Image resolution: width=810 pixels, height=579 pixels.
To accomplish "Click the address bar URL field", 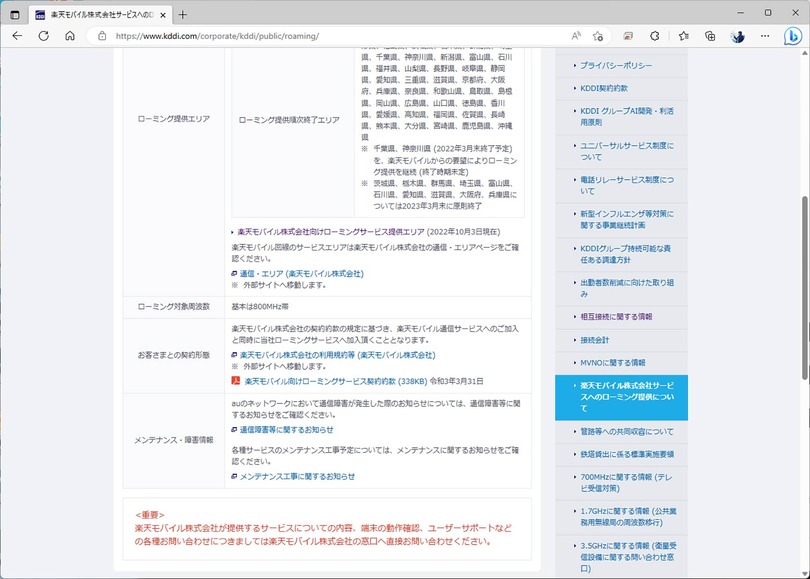I will click(331, 36).
